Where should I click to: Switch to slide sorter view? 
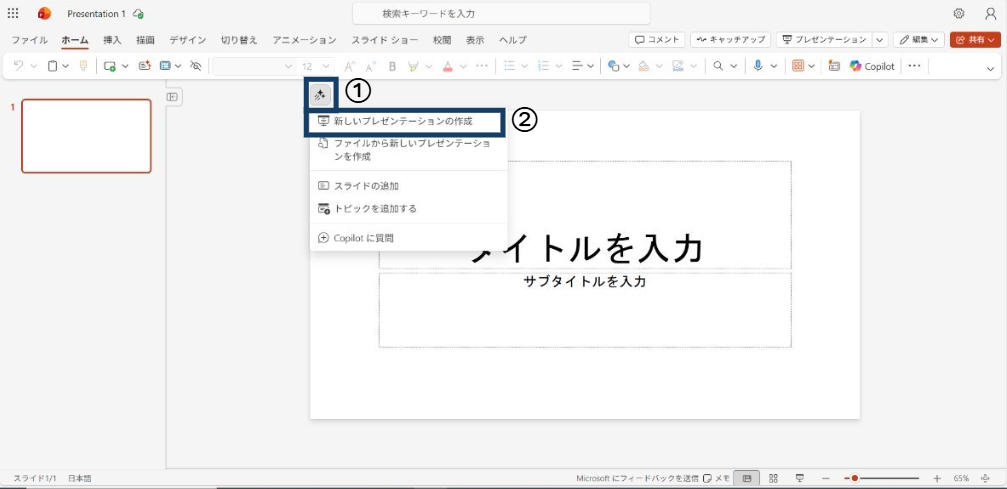pyautogui.click(x=773, y=478)
